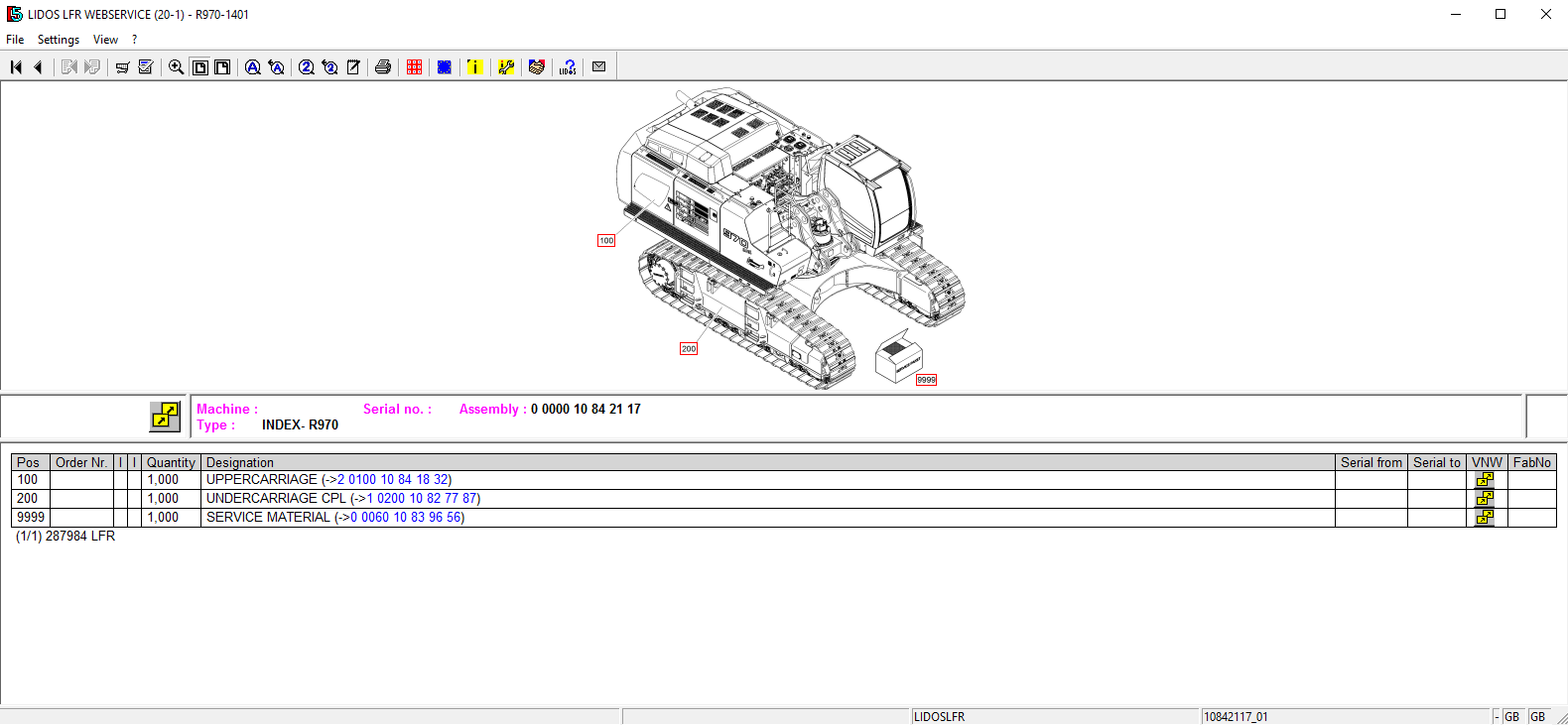Open VNW icon in UPPERCARRIAGE row
This screenshot has width=1568, height=725.
pos(1485,480)
